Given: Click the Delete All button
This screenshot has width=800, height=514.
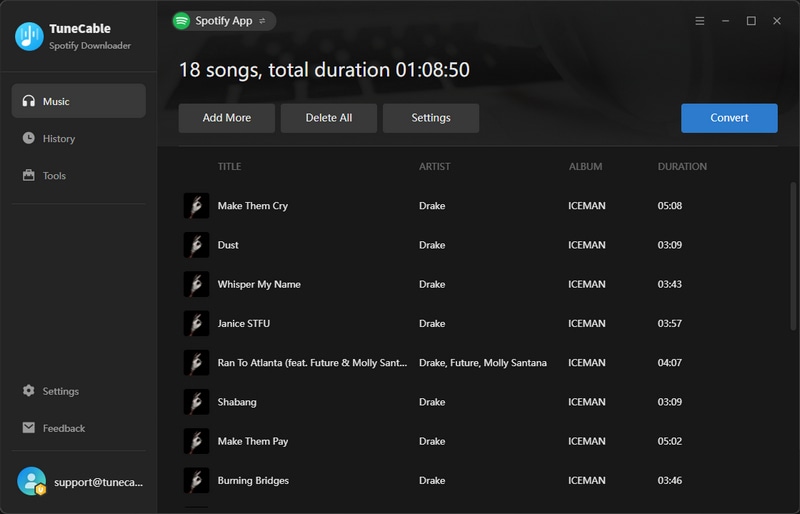Looking at the screenshot, I should click(x=329, y=118).
